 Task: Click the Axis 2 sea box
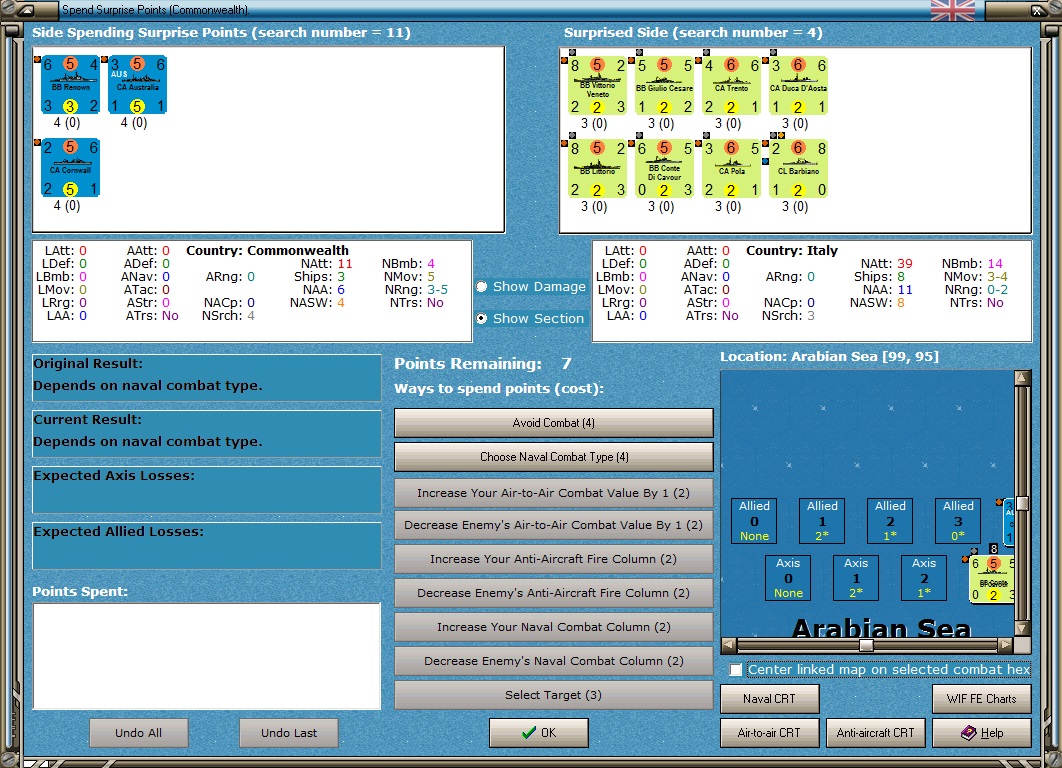pyautogui.click(x=923, y=577)
